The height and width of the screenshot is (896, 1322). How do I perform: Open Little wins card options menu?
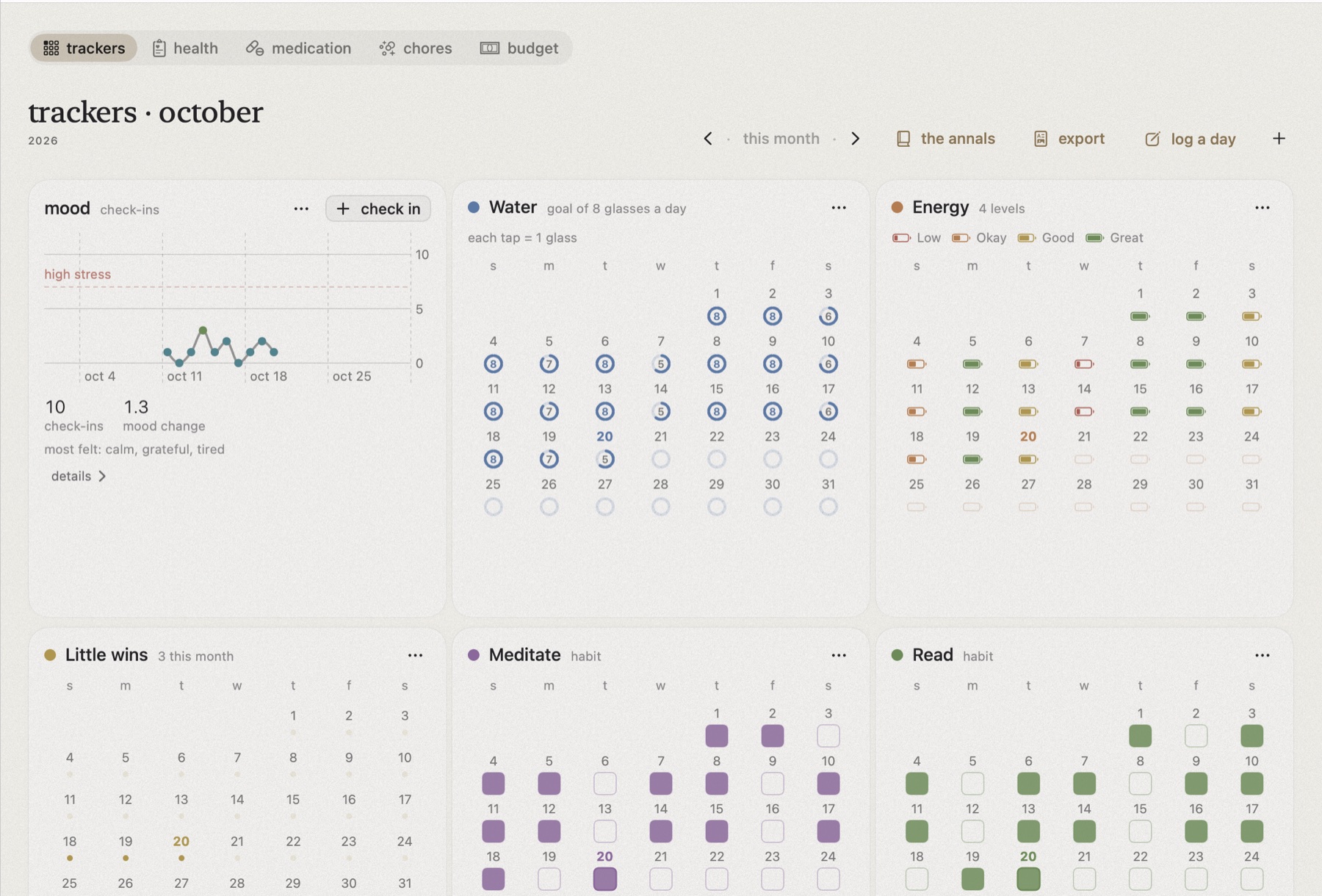(x=415, y=655)
